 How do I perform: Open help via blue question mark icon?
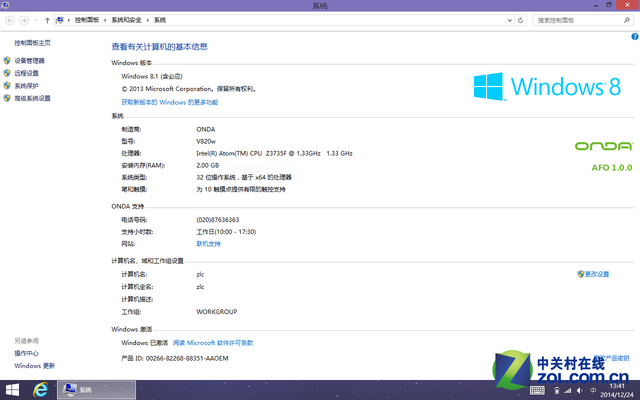(635, 36)
